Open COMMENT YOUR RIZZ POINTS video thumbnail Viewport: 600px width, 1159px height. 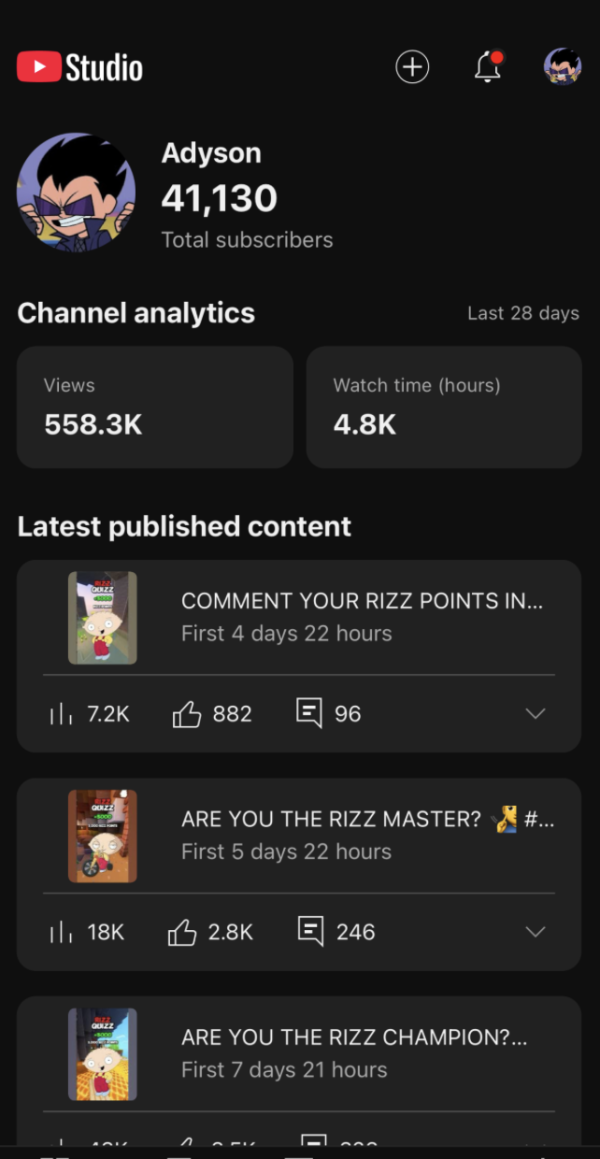click(102, 618)
